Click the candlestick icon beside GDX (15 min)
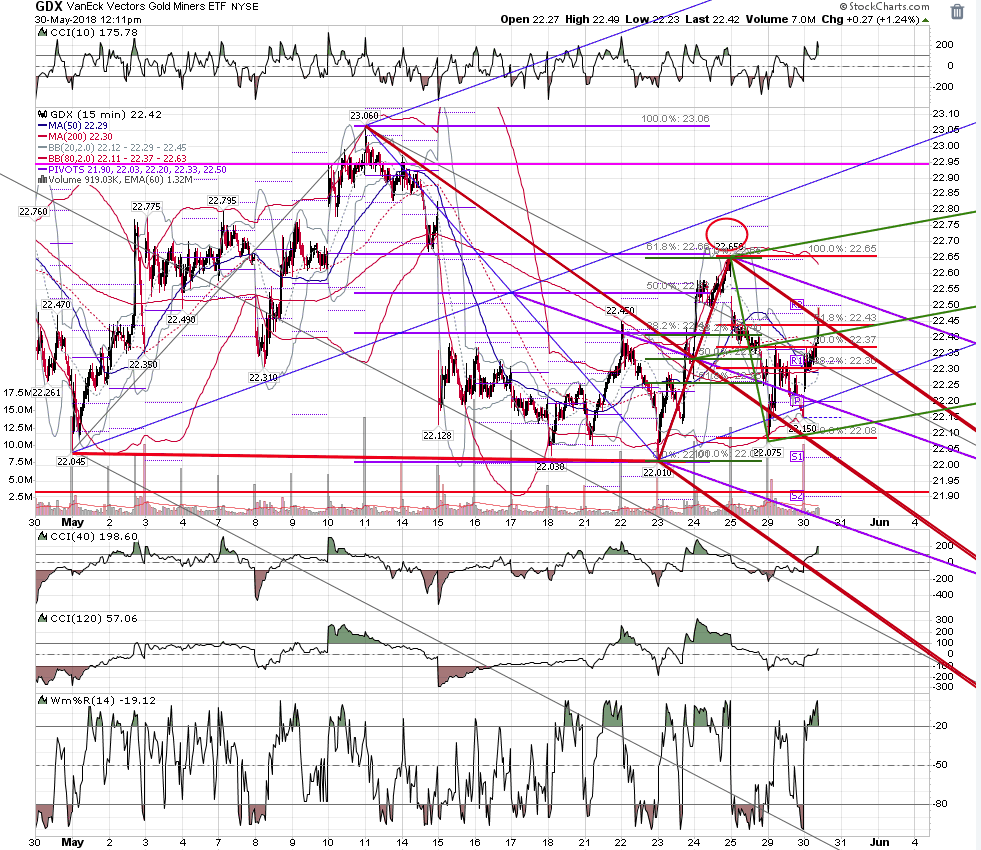Viewport: 981px width, 850px height. click(43, 114)
